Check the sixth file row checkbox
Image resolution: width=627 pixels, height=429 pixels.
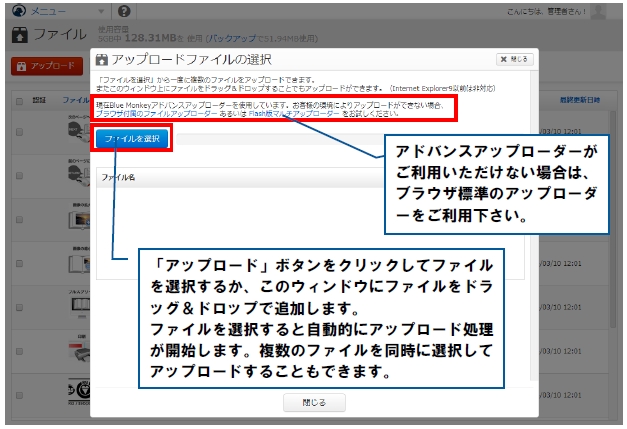tap(19, 351)
